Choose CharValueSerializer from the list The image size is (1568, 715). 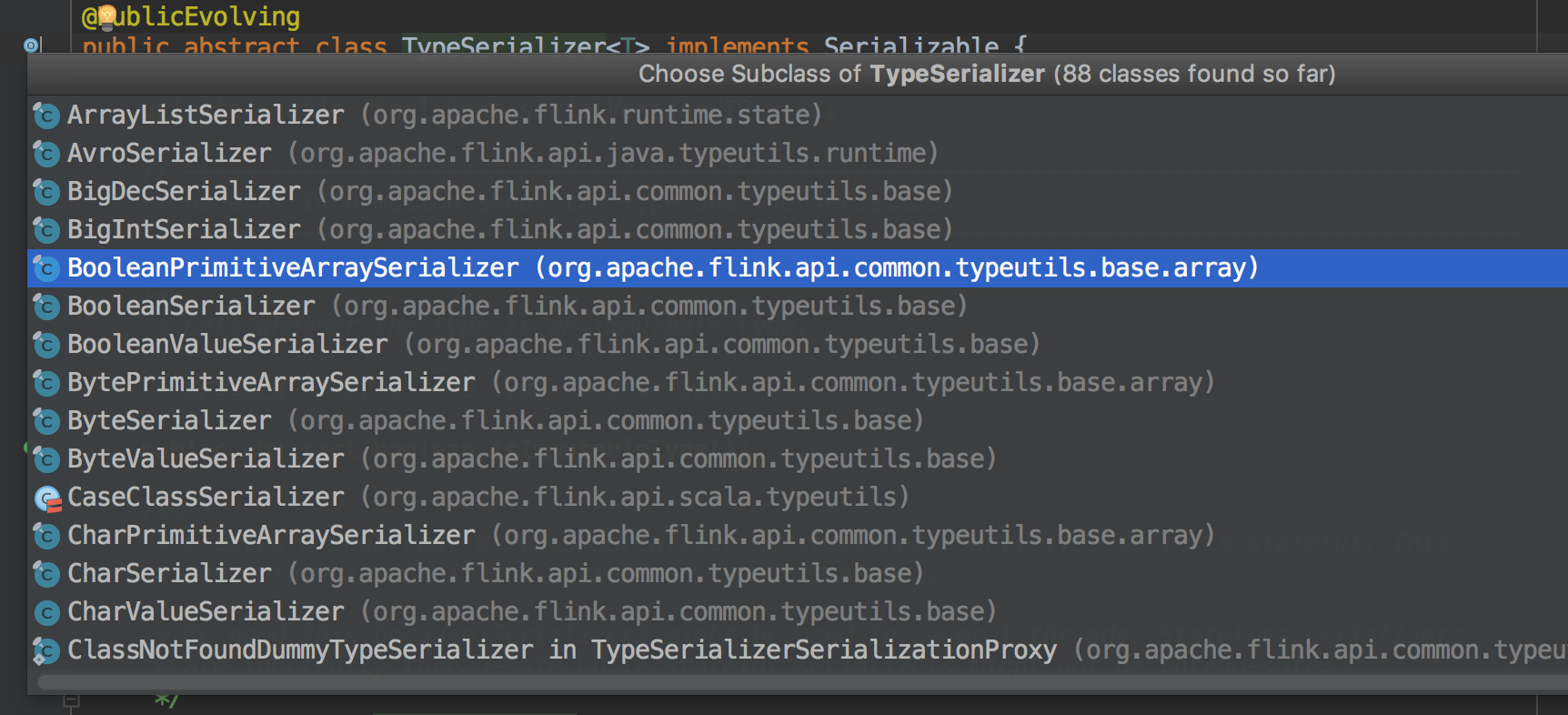pyautogui.click(x=798, y=612)
